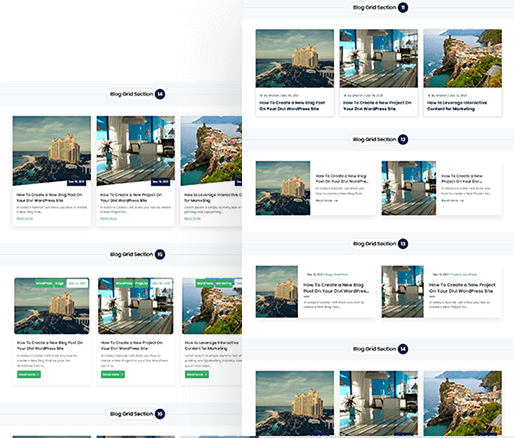Open New Blog Post title on slanted castle card
Screen dimensions: 514x438
(49, 198)
